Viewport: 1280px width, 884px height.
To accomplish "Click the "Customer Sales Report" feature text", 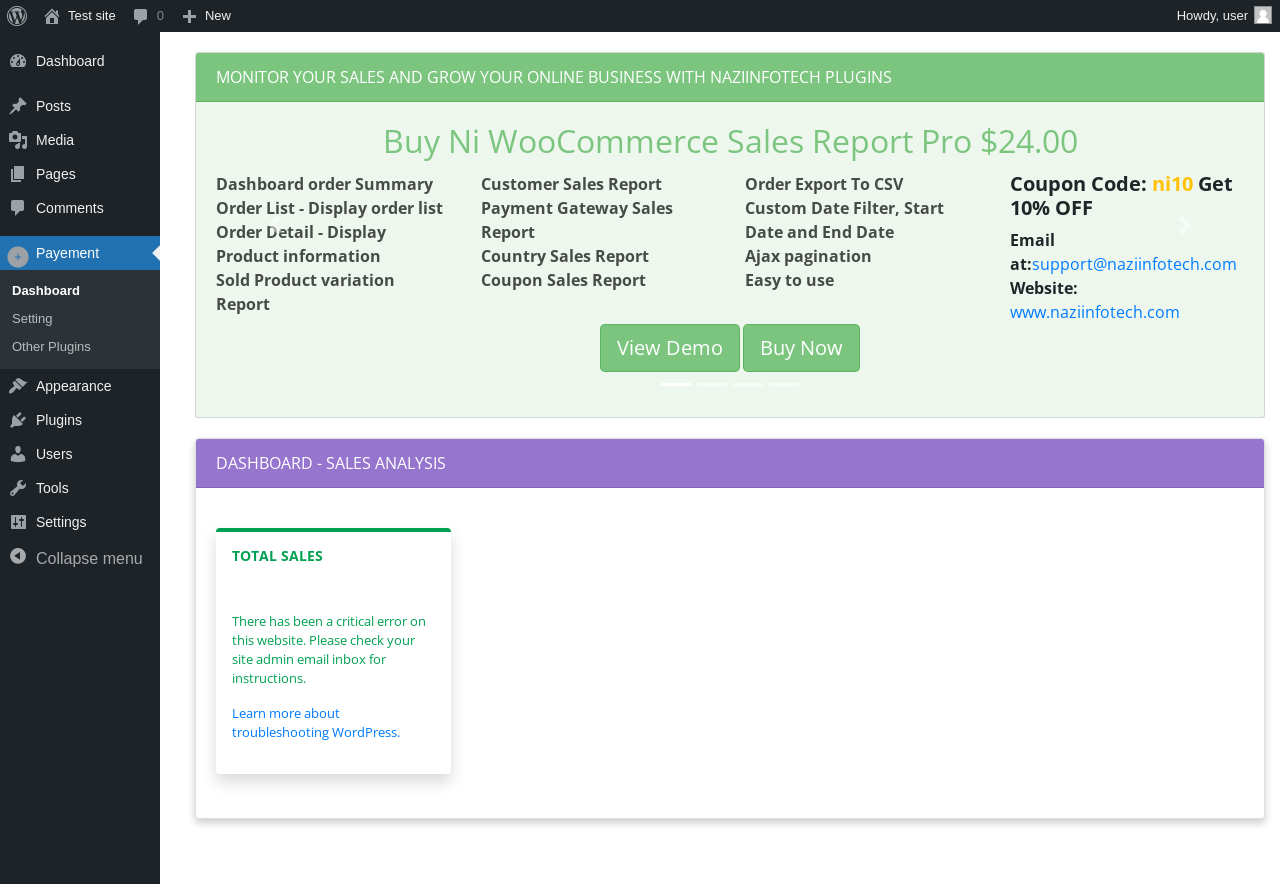I will [x=571, y=184].
